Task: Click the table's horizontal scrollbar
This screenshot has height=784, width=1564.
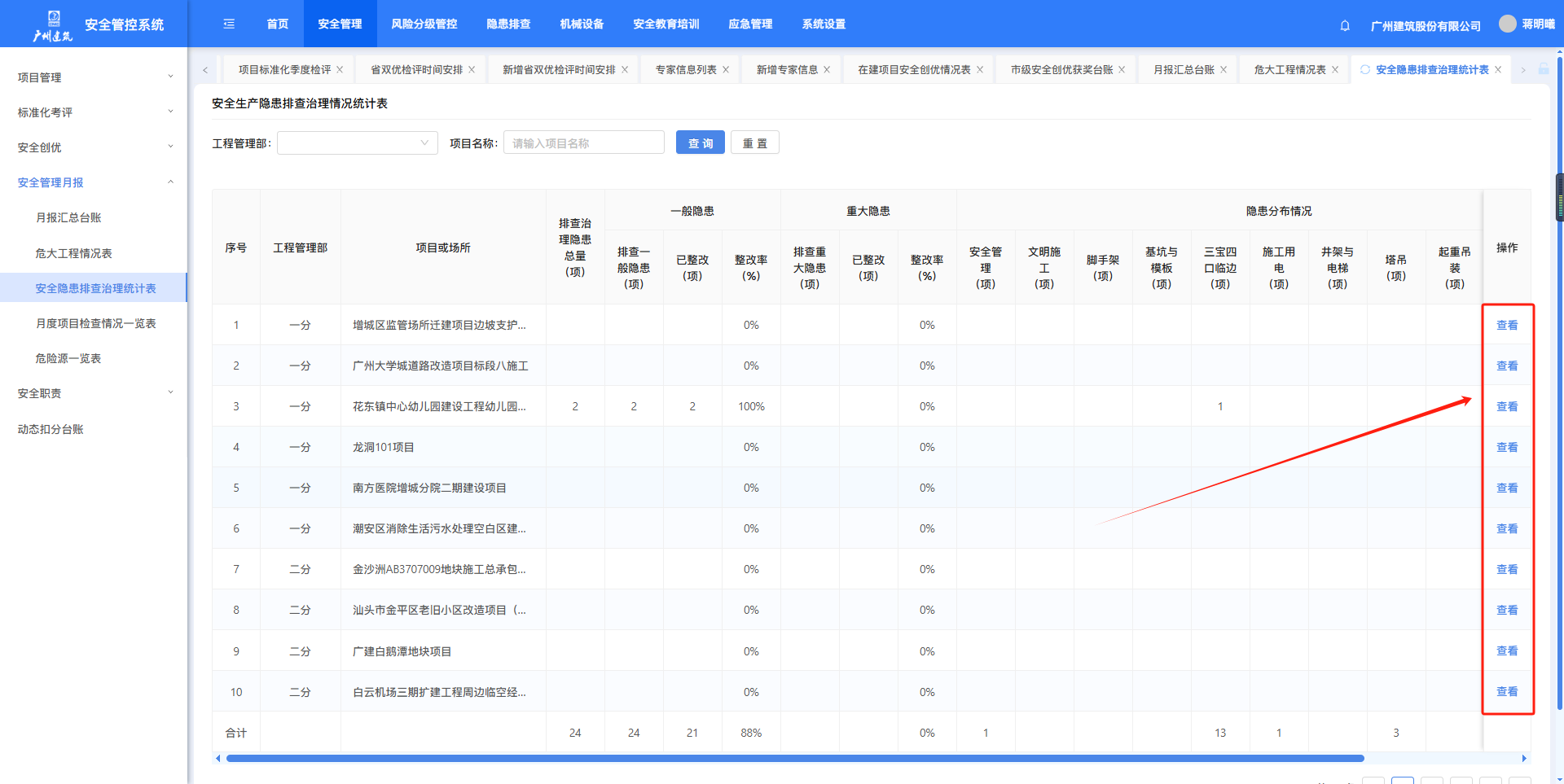Action: [x=794, y=758]
